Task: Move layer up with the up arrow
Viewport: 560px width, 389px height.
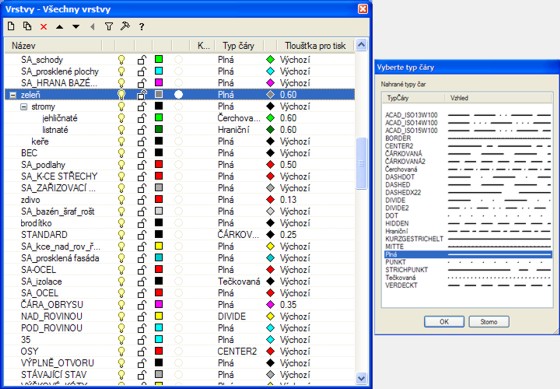Action: [60, 27]
